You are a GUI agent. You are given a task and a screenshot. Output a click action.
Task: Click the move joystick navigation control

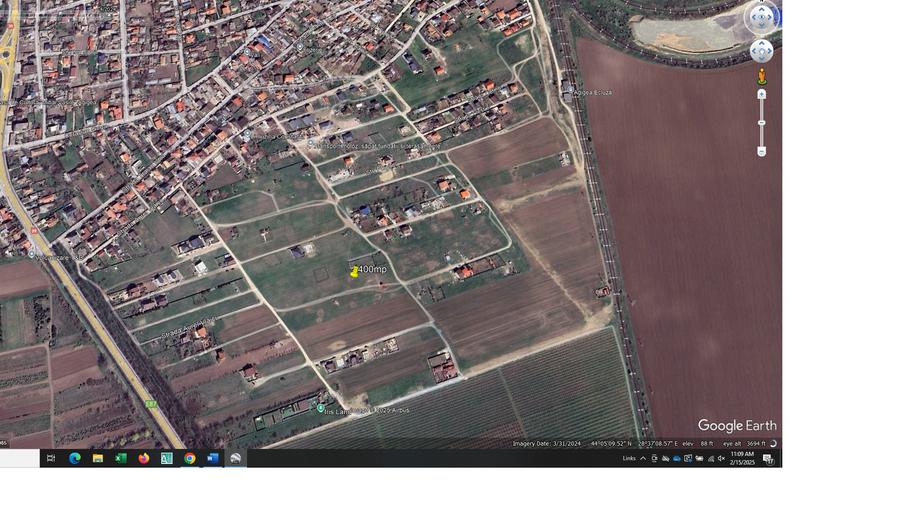tap(762, 50)
